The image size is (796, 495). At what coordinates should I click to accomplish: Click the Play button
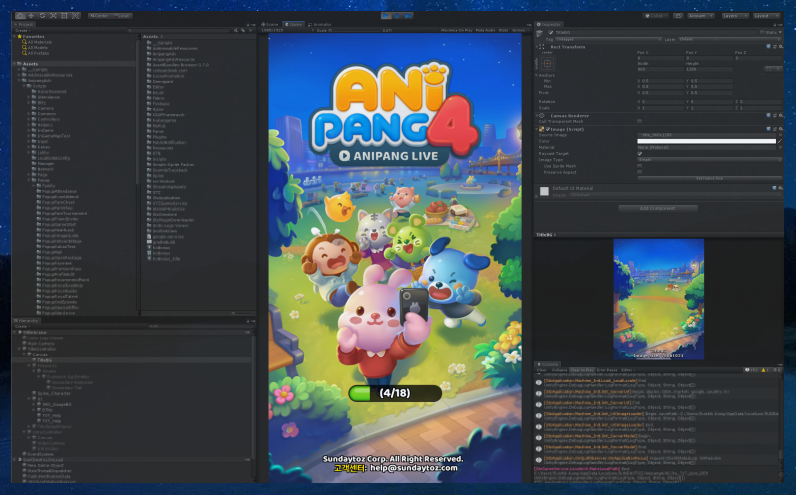386,16
